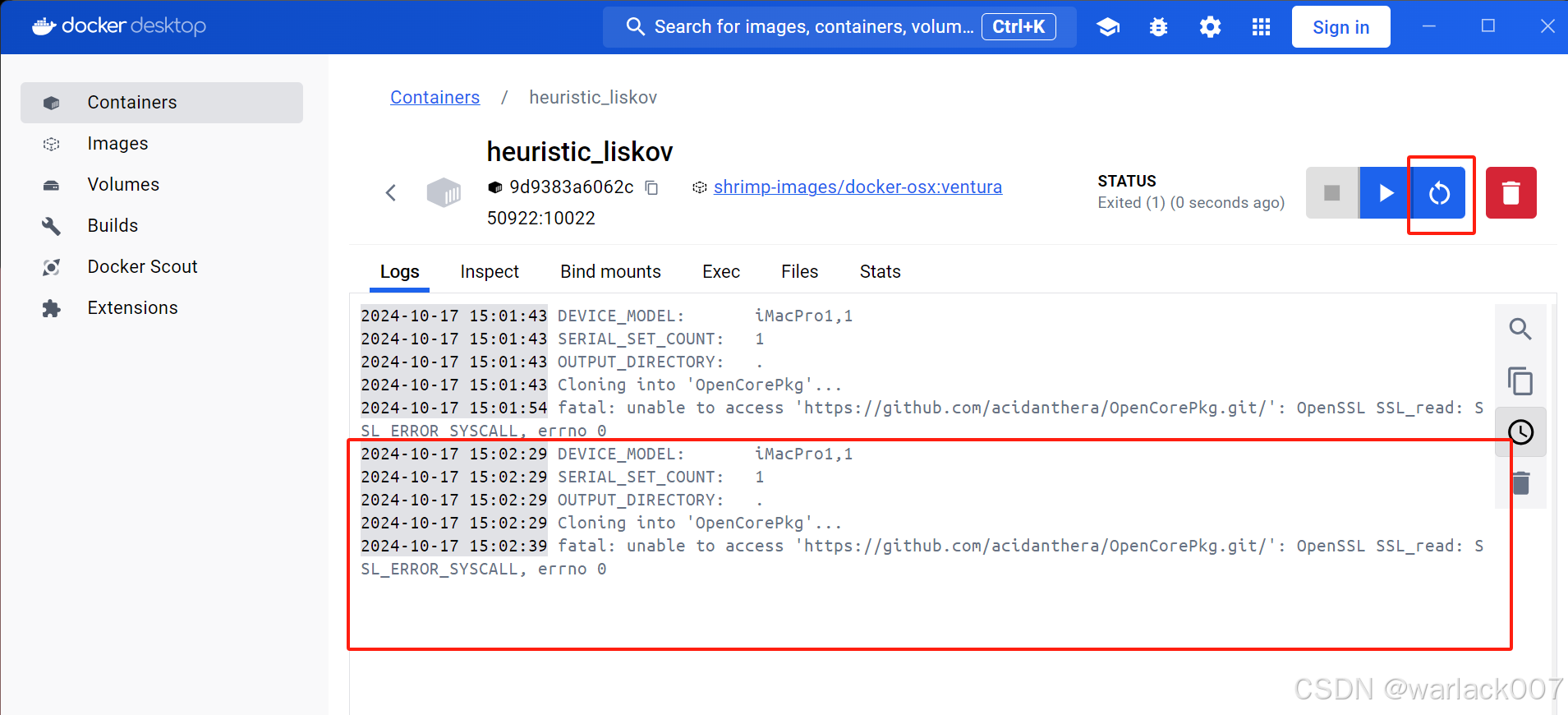Click the Exited (1) status text

point(1191,203)
